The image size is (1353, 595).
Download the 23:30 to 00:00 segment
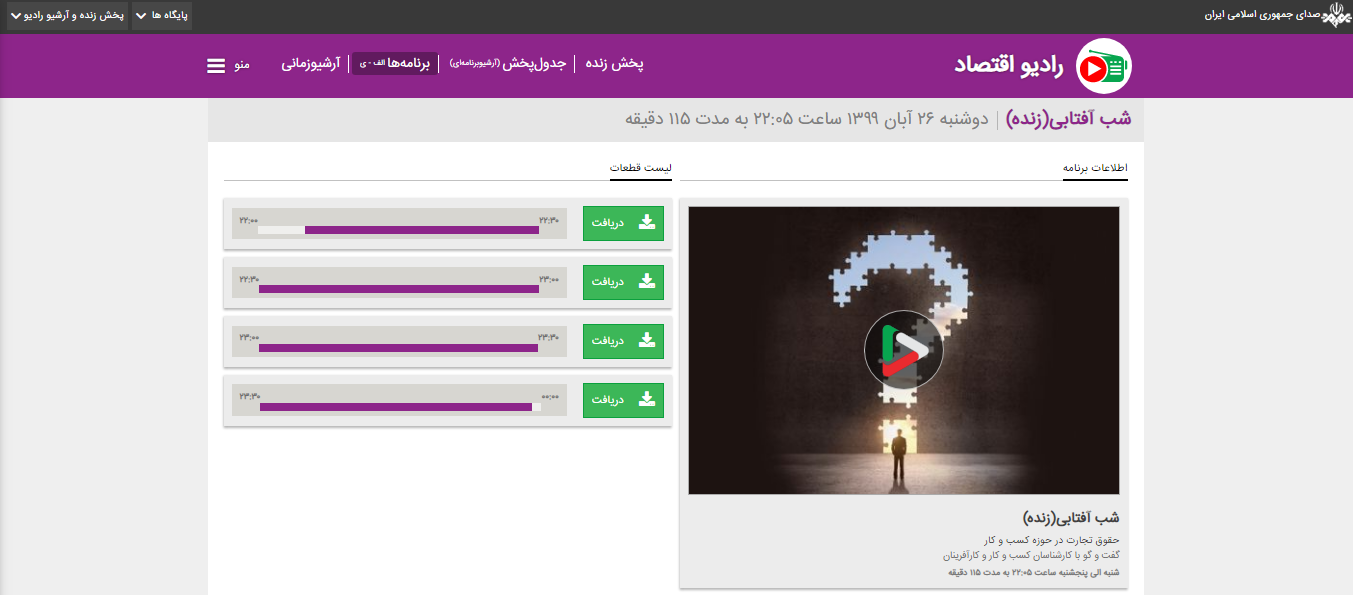[x=623, y=400]
